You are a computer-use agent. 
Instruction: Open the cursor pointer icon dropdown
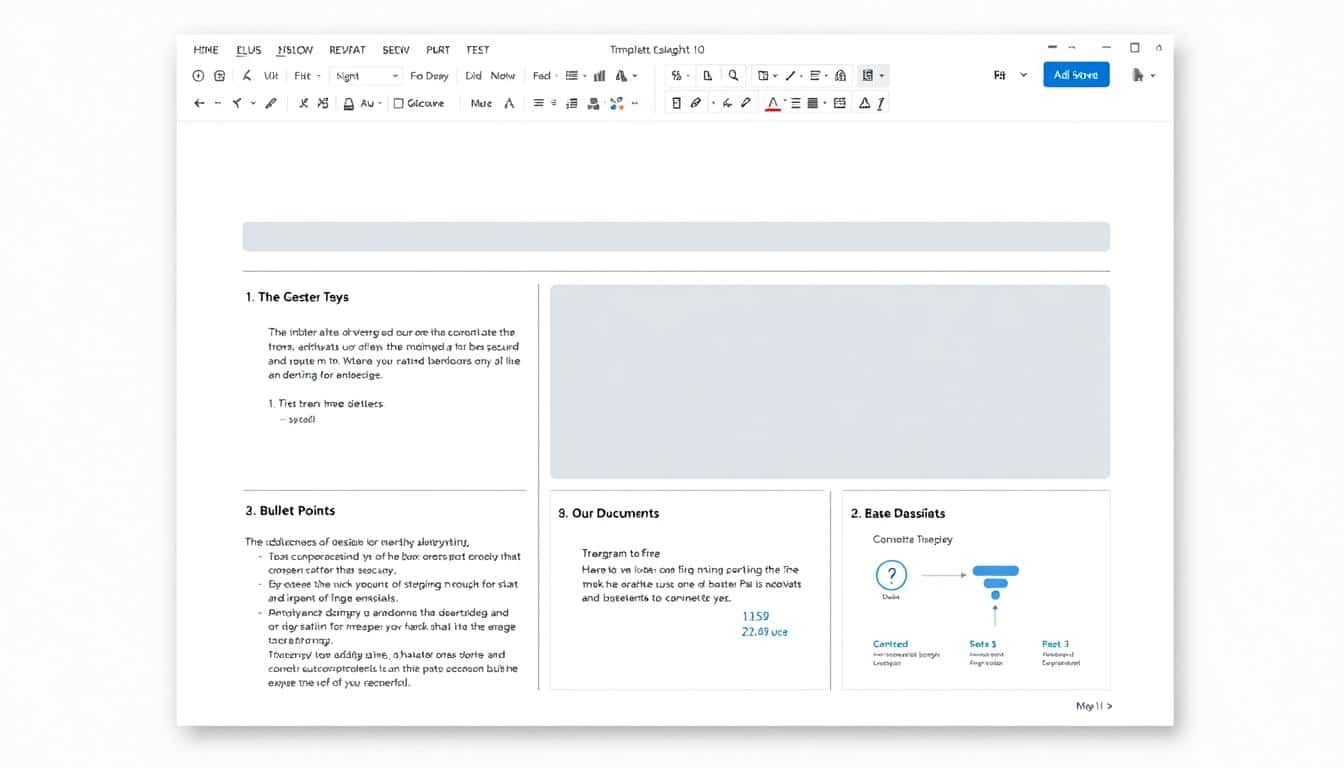click(x=1143, y=75)
